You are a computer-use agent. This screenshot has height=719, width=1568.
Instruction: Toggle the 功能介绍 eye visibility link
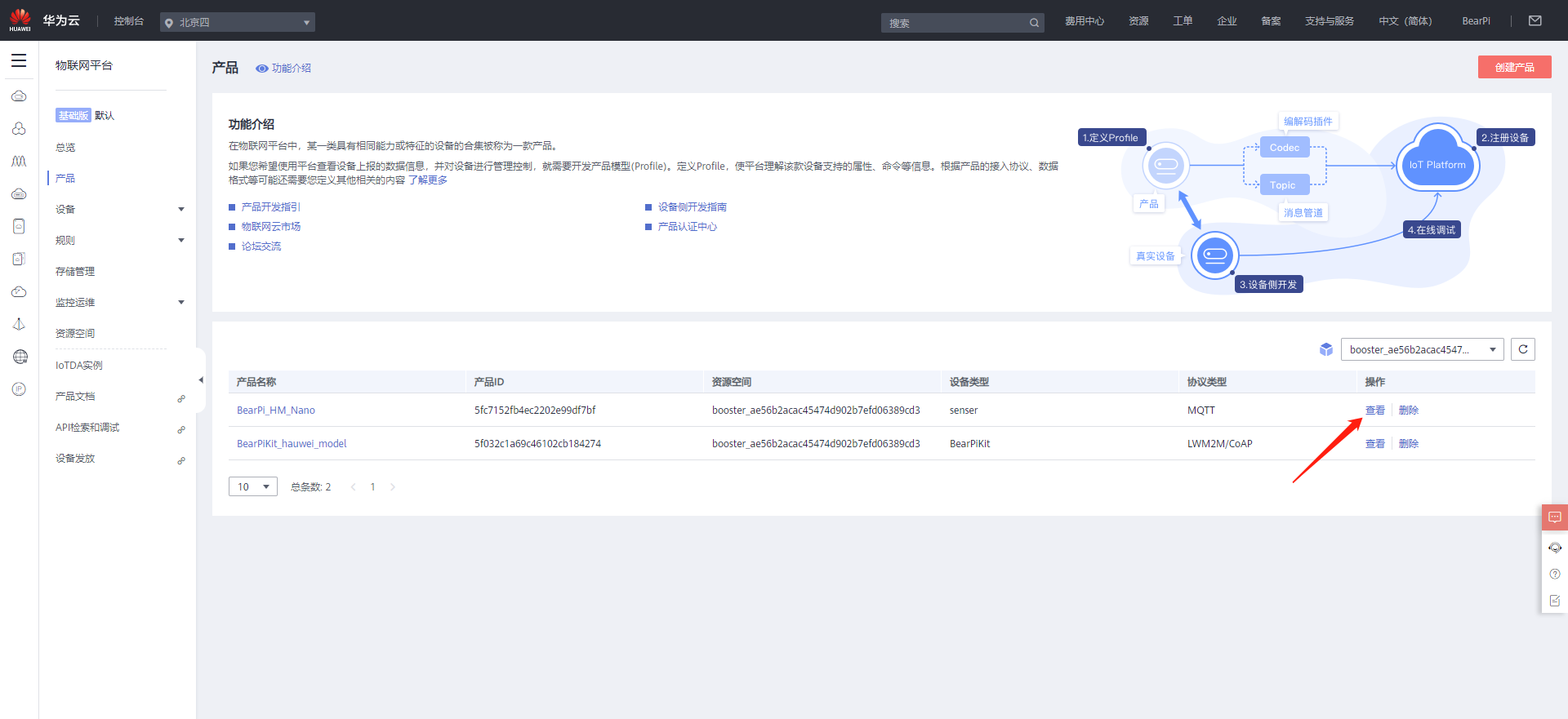point(283,69)
